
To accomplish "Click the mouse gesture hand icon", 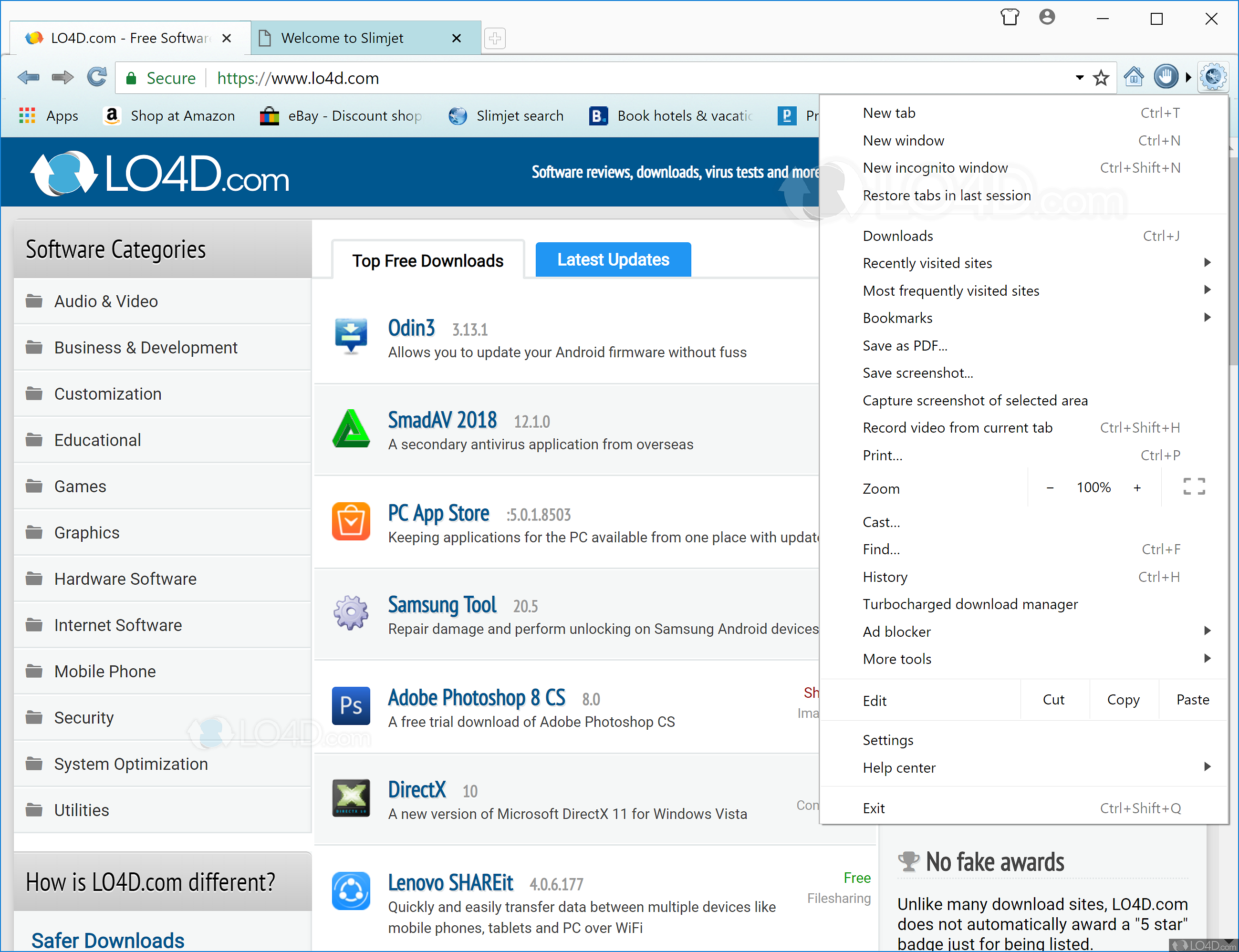I will 1166,77.
